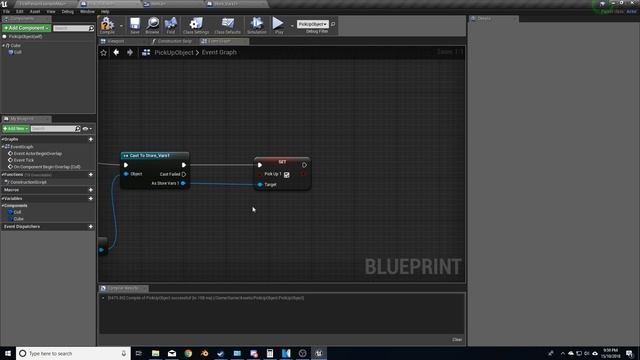Open the Window menu
This screenshot has height=360, width=640.
[x=87, y=12]
